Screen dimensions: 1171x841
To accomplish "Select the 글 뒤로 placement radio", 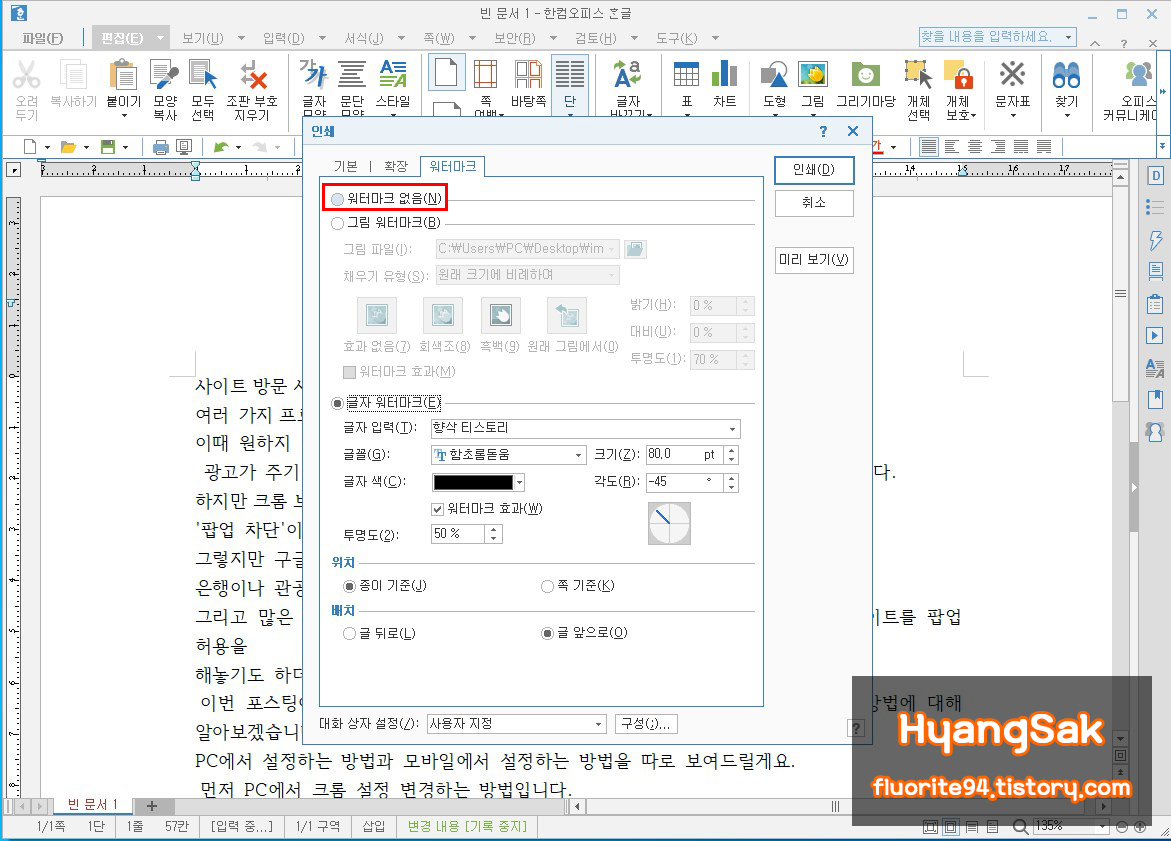I will tap(349, 633).
